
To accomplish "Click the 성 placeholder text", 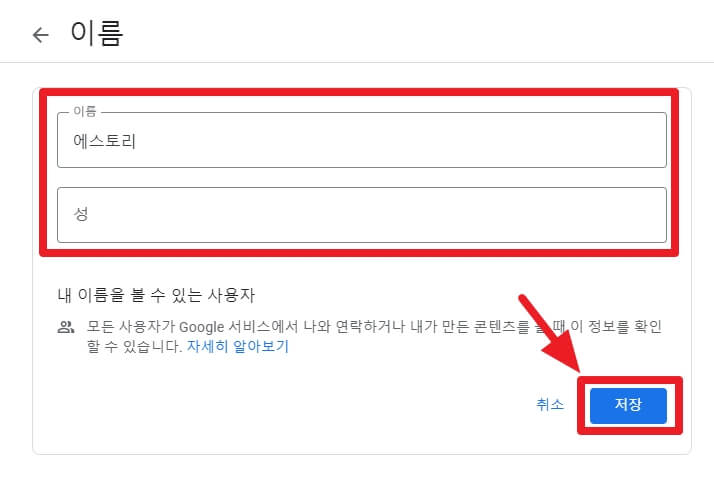I will (81, 214).
